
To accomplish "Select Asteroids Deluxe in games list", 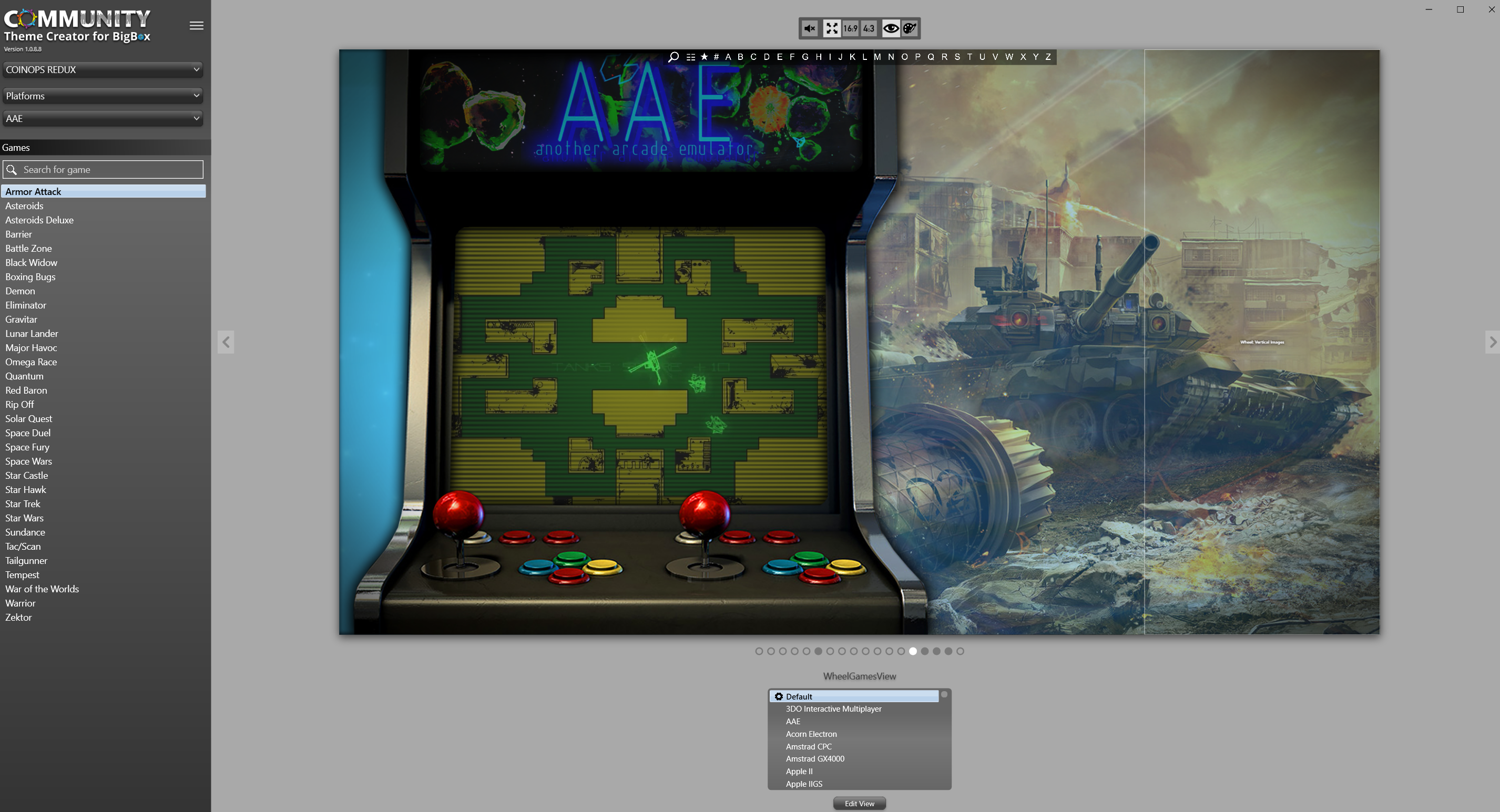I will tap(104, 220).
